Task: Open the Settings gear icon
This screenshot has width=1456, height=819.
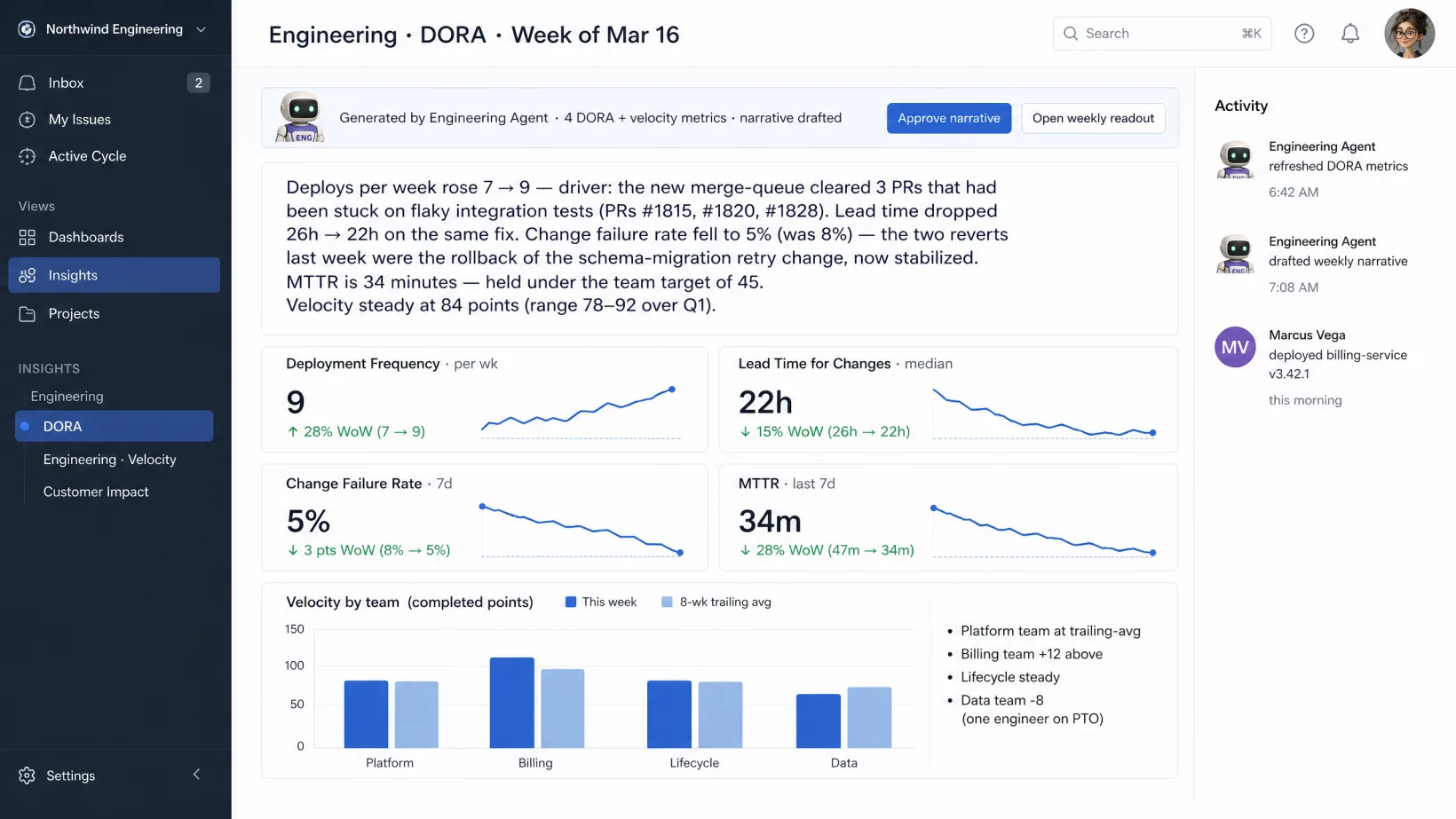Action: (28, 776)
